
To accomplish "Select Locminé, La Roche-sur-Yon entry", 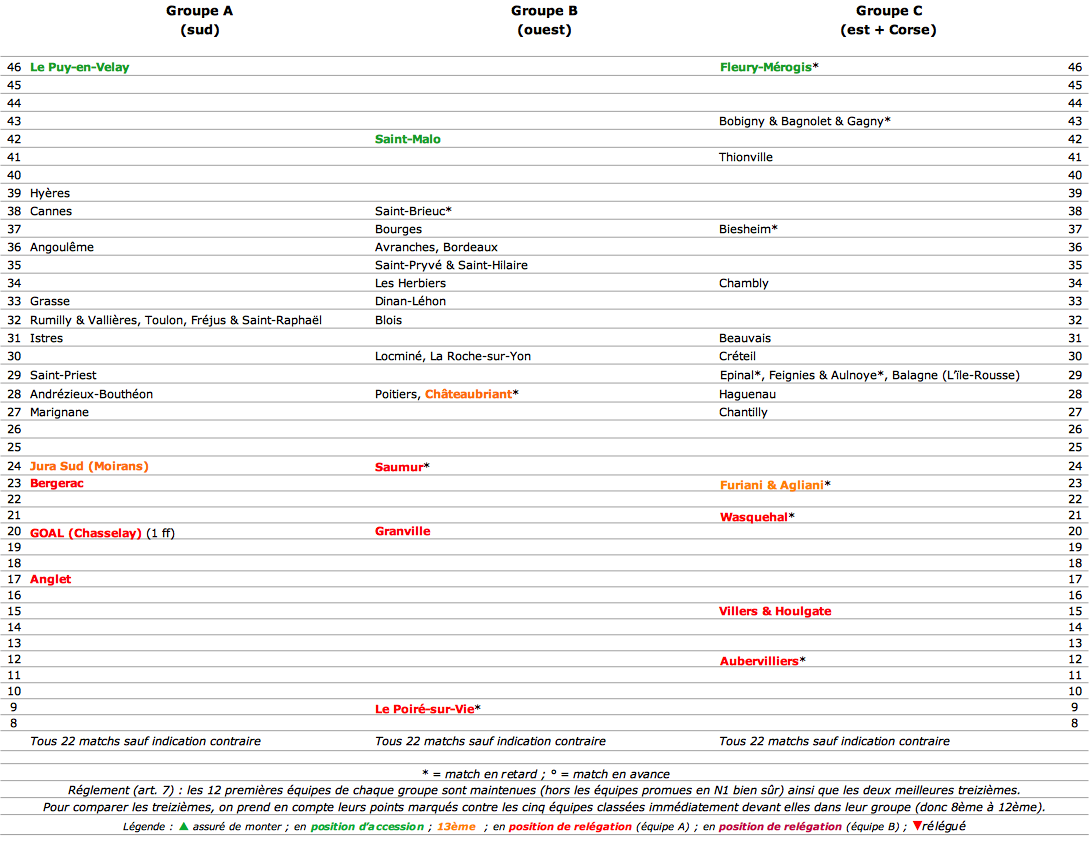I will (x=453, y=357).
